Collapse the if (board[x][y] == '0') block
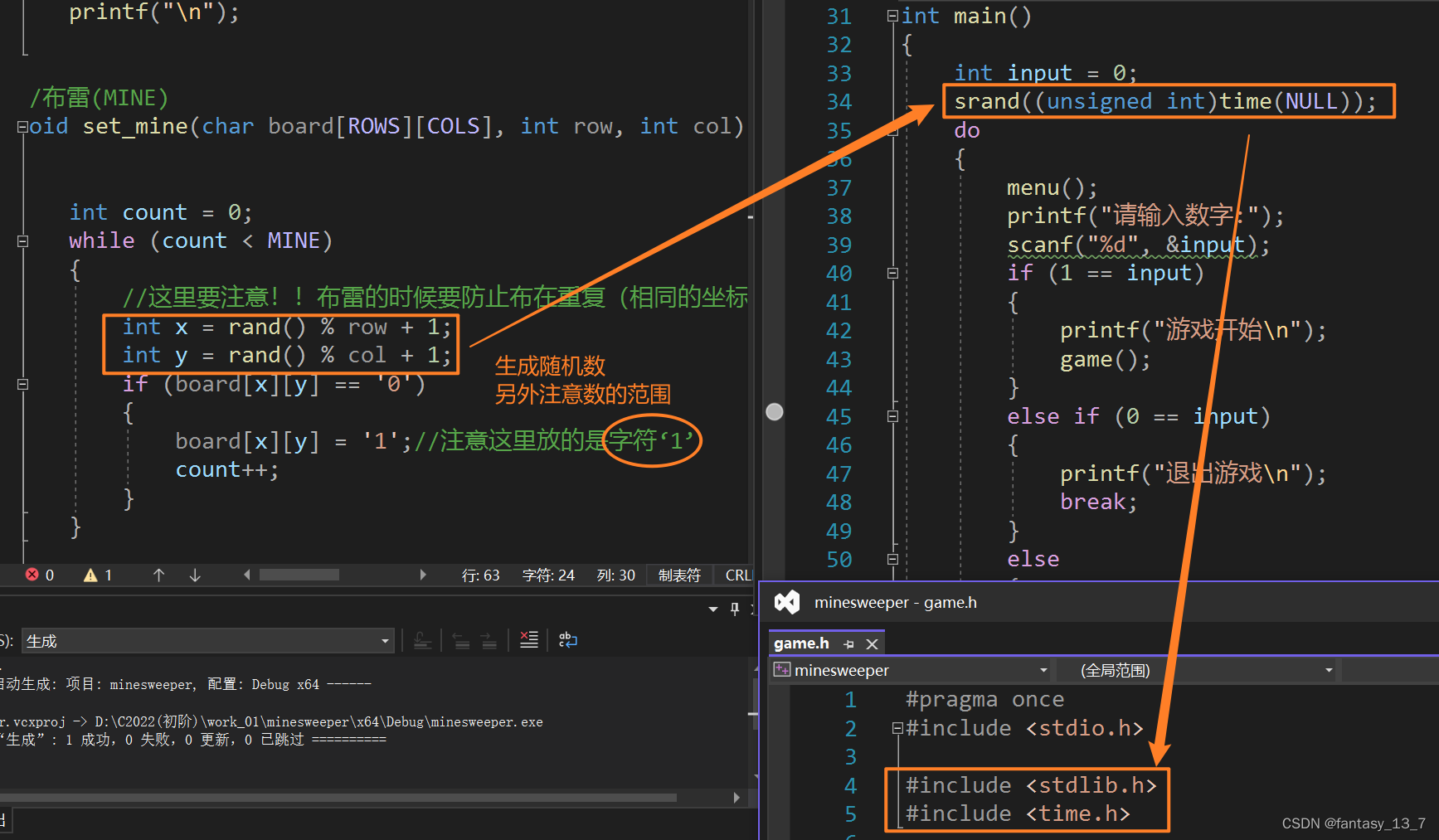 22,385
